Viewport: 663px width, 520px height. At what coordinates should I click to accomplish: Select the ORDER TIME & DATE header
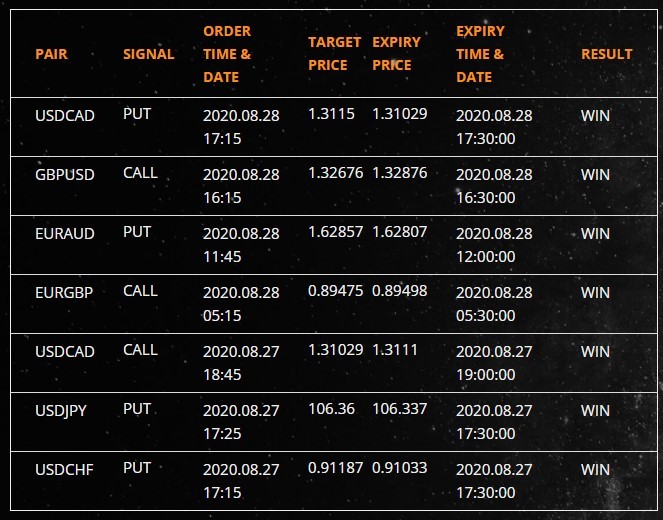point(227,54)
